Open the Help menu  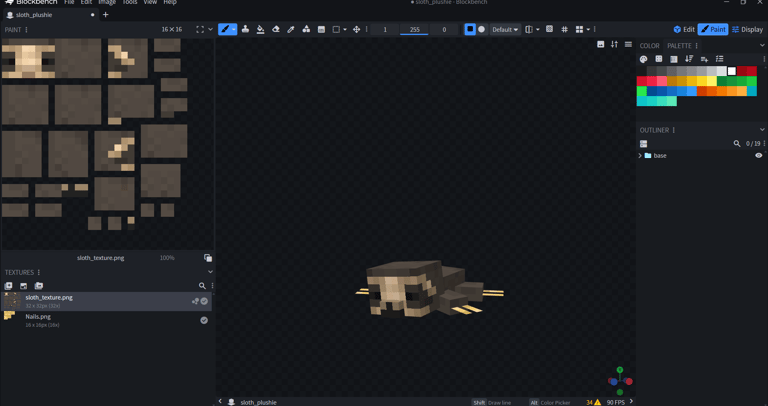click(170, 2)
